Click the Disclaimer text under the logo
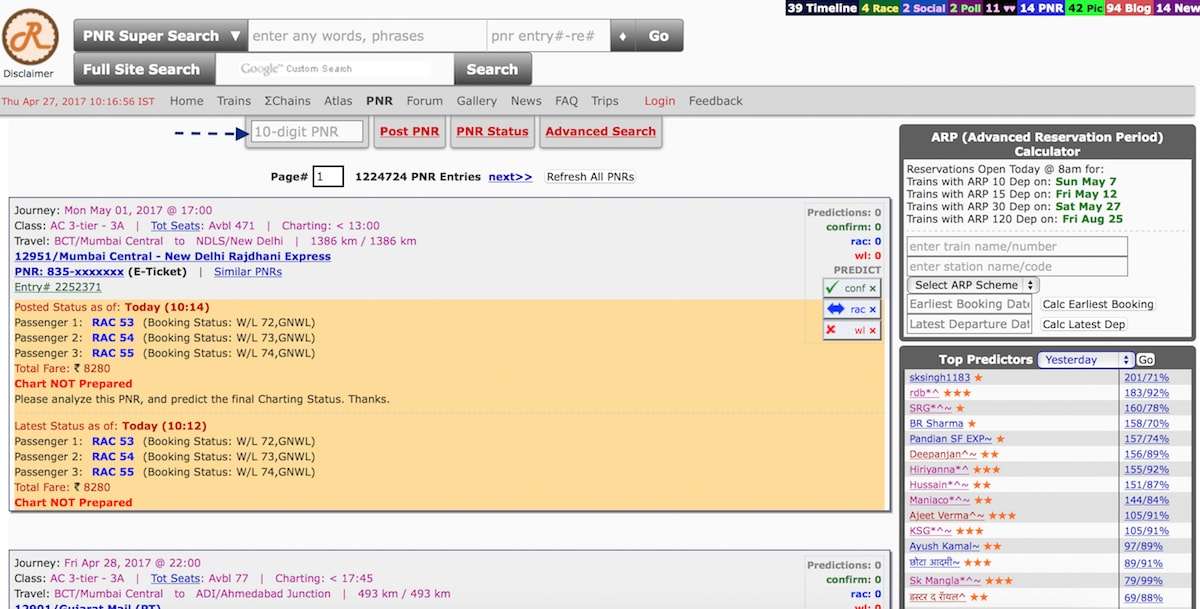The image size is (1200, 609). (x=29, y=73)
